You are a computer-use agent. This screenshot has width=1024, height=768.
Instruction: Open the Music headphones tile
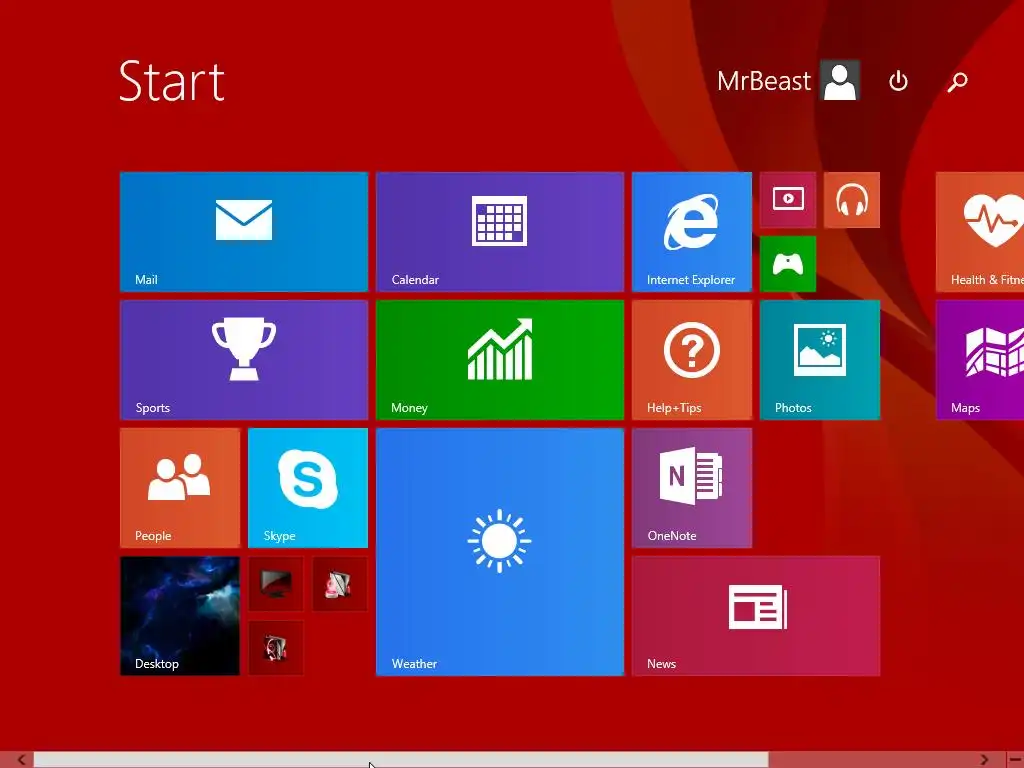point(852,200)
